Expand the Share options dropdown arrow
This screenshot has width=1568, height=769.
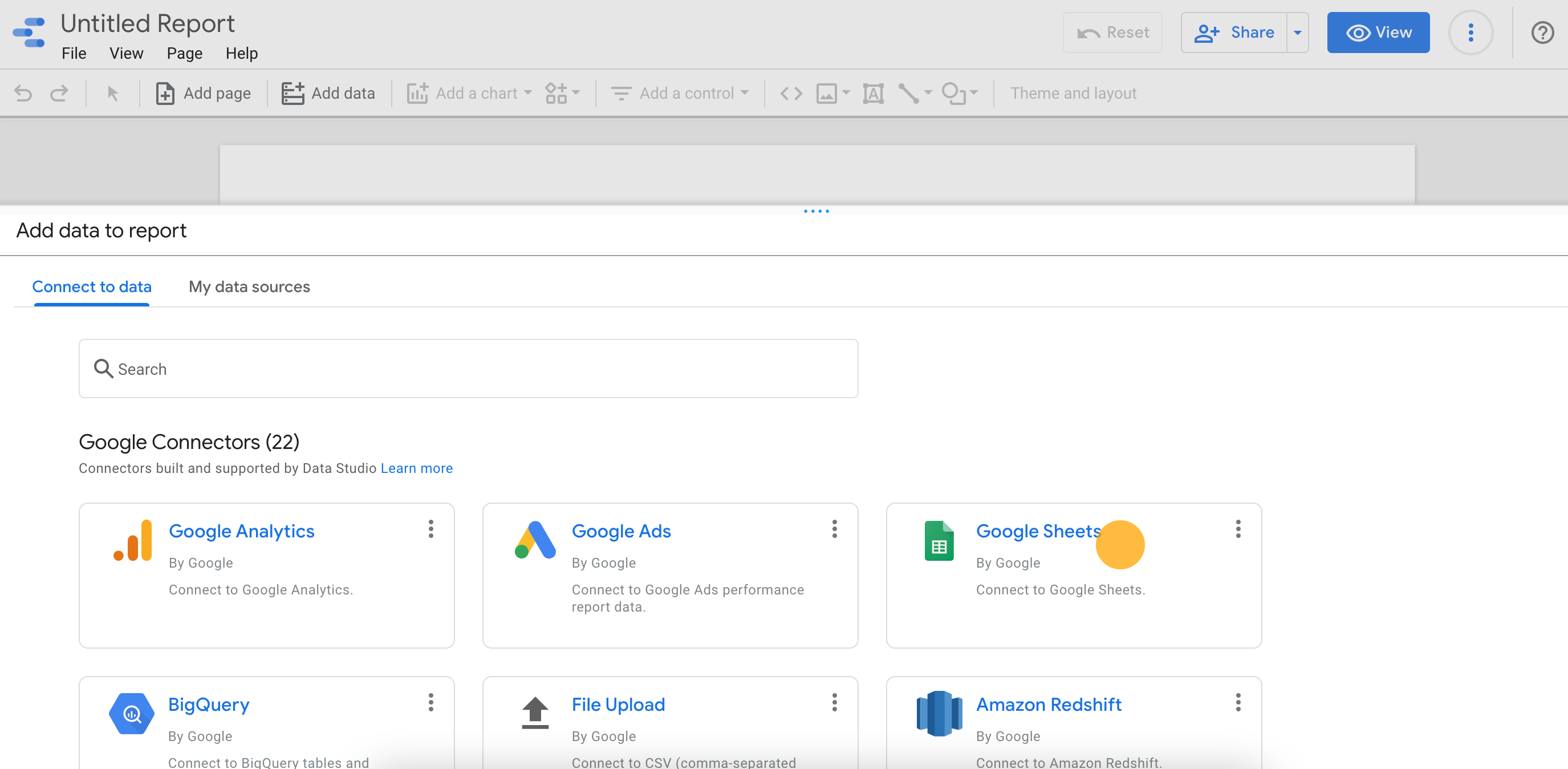(1298, 33)
